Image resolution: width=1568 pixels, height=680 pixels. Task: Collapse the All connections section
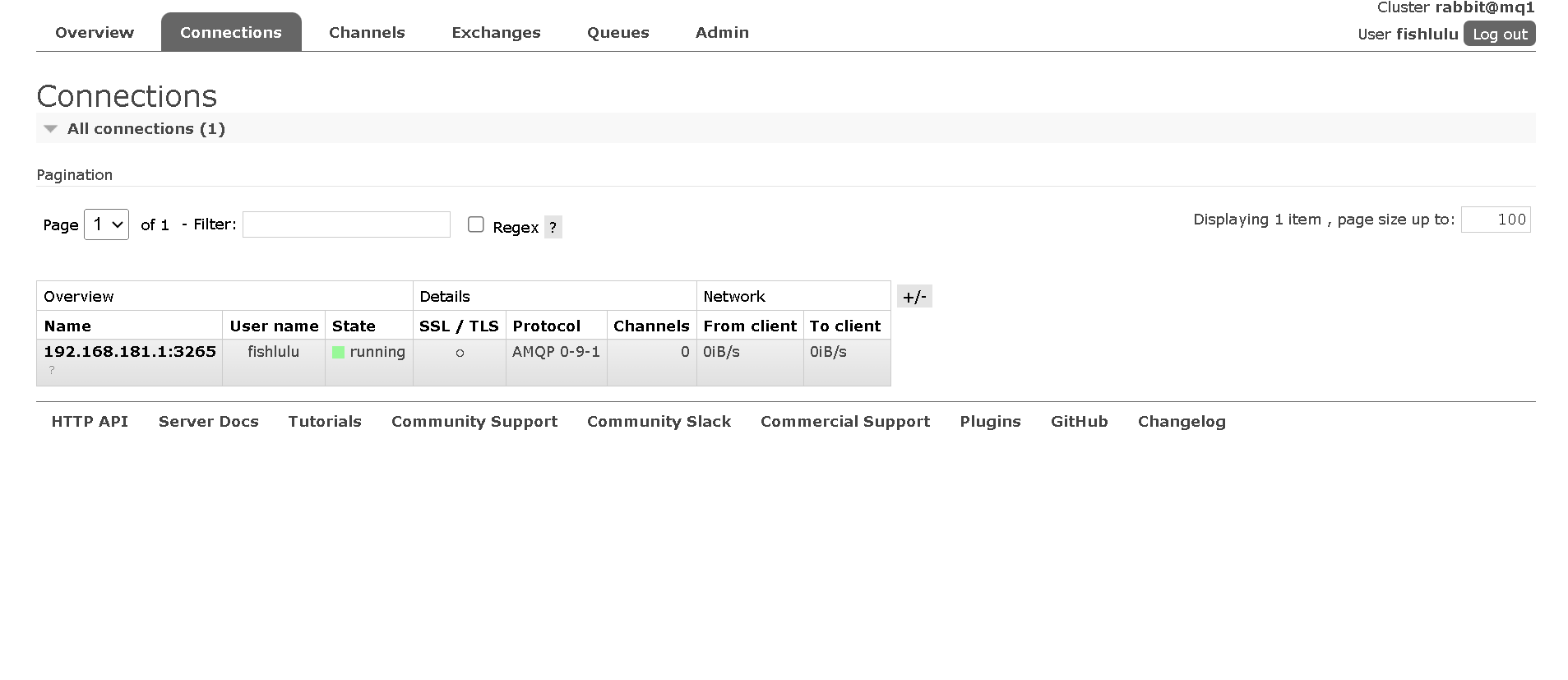[51, 129]
